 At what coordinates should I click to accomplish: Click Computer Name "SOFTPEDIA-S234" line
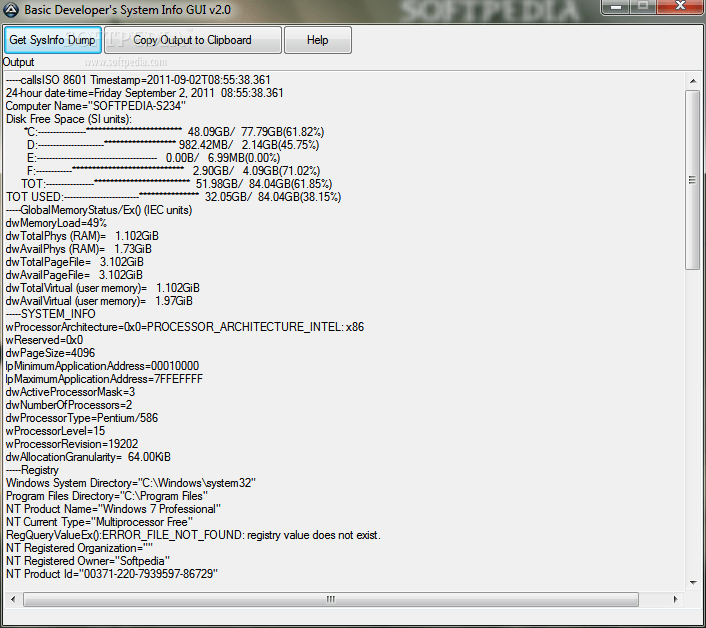tap(95, 106)
